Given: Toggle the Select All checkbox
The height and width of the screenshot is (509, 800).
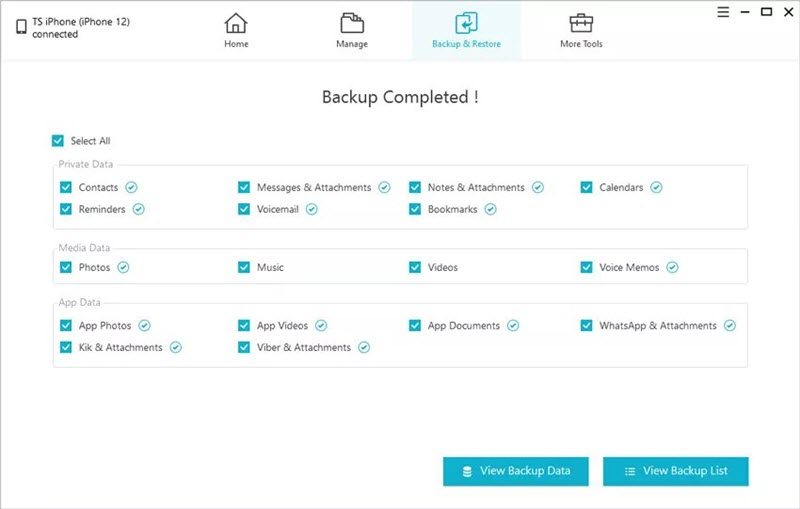Looking at the screenshot, I should [x=58, y=141].
